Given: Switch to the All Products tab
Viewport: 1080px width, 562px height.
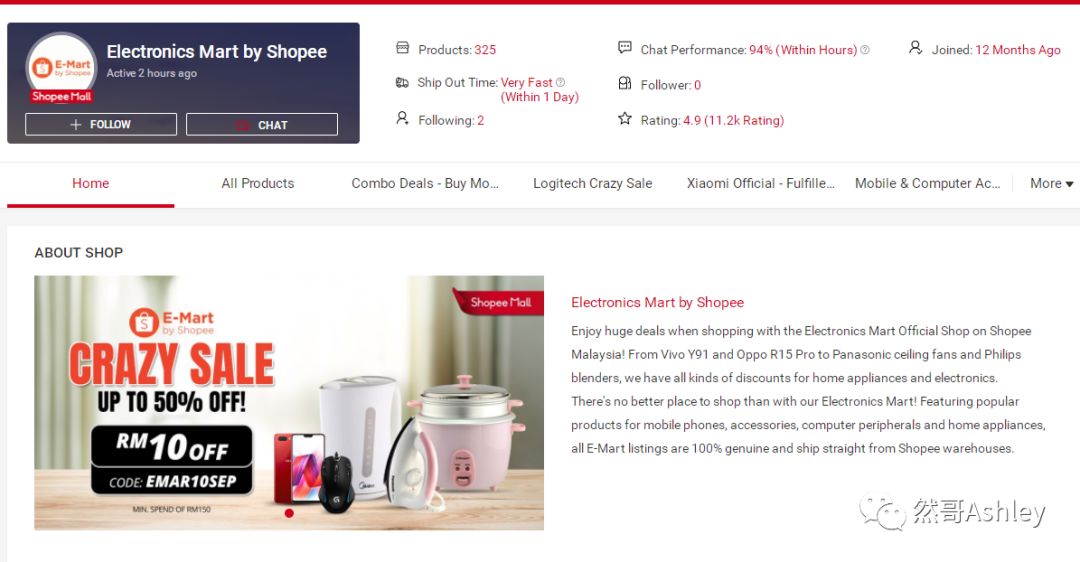Looking at the screenshot, I should click(x=258, y=183).
